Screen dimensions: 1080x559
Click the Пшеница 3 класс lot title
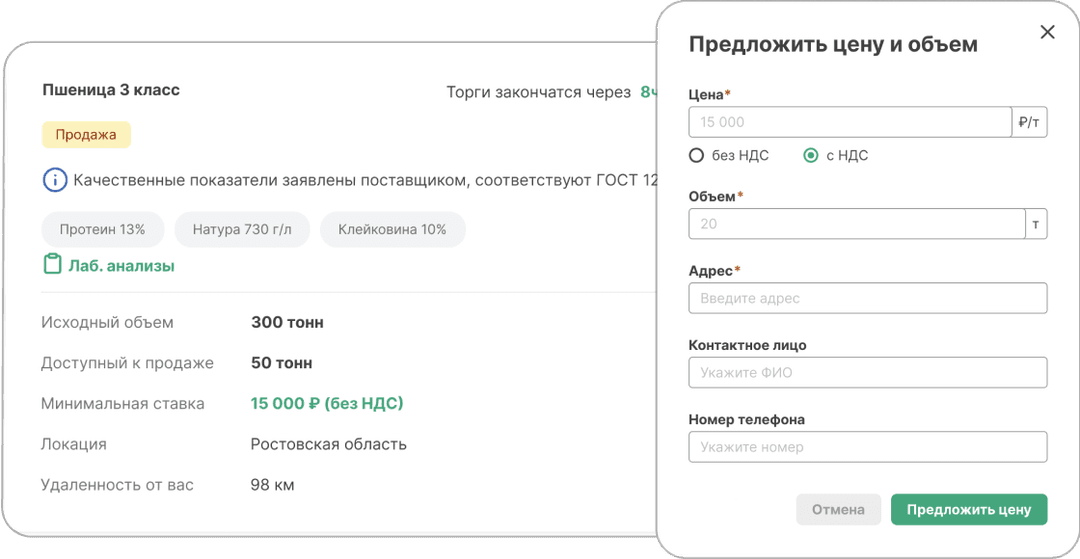111,90
